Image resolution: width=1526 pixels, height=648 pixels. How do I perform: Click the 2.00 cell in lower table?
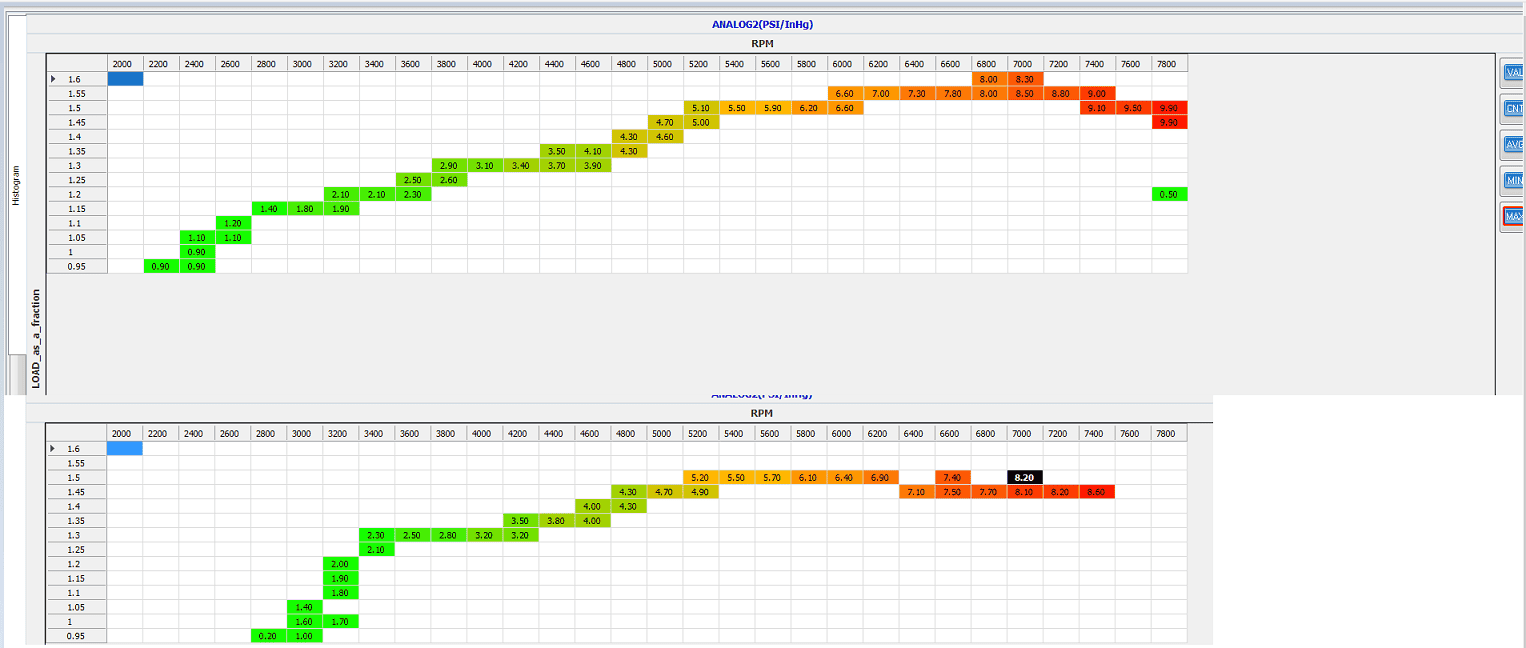341,564
